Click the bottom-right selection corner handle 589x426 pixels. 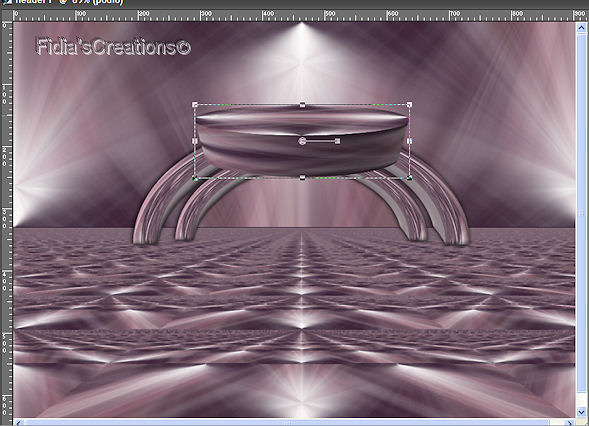point(409,178)
